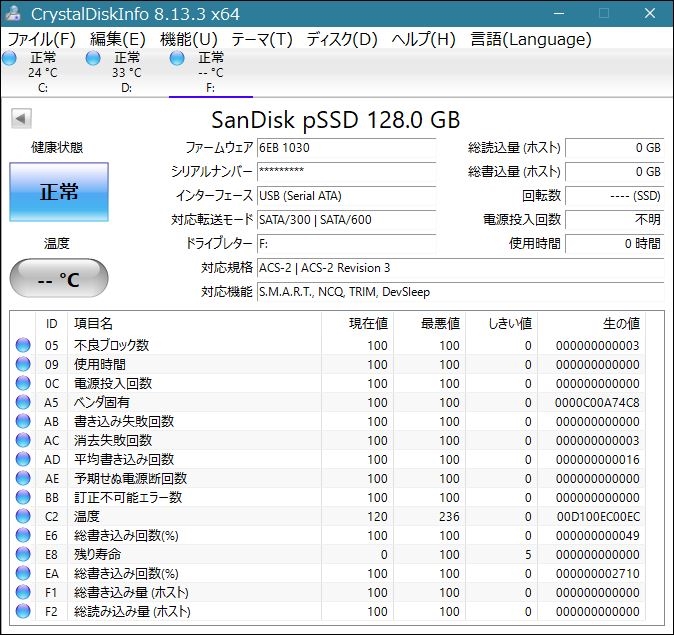This screenshot has height=635, width=674.
Task: Click status orb for AB 書き込み失敗回数
Action: coord(23,421)
